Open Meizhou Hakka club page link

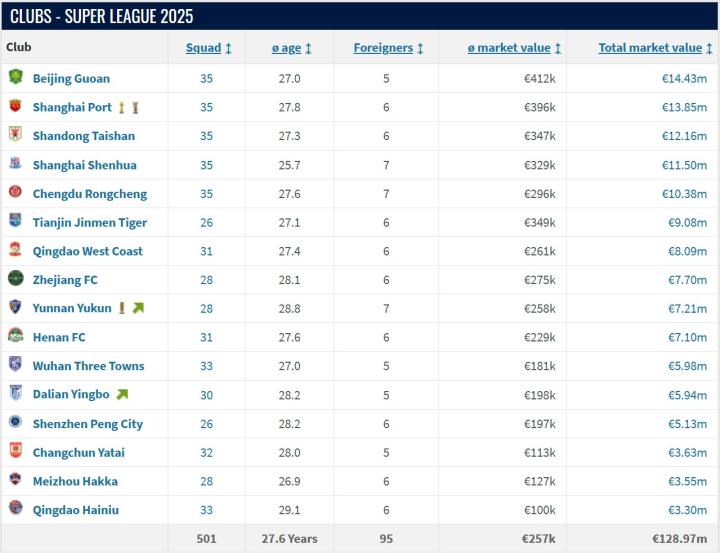(75, 481)
